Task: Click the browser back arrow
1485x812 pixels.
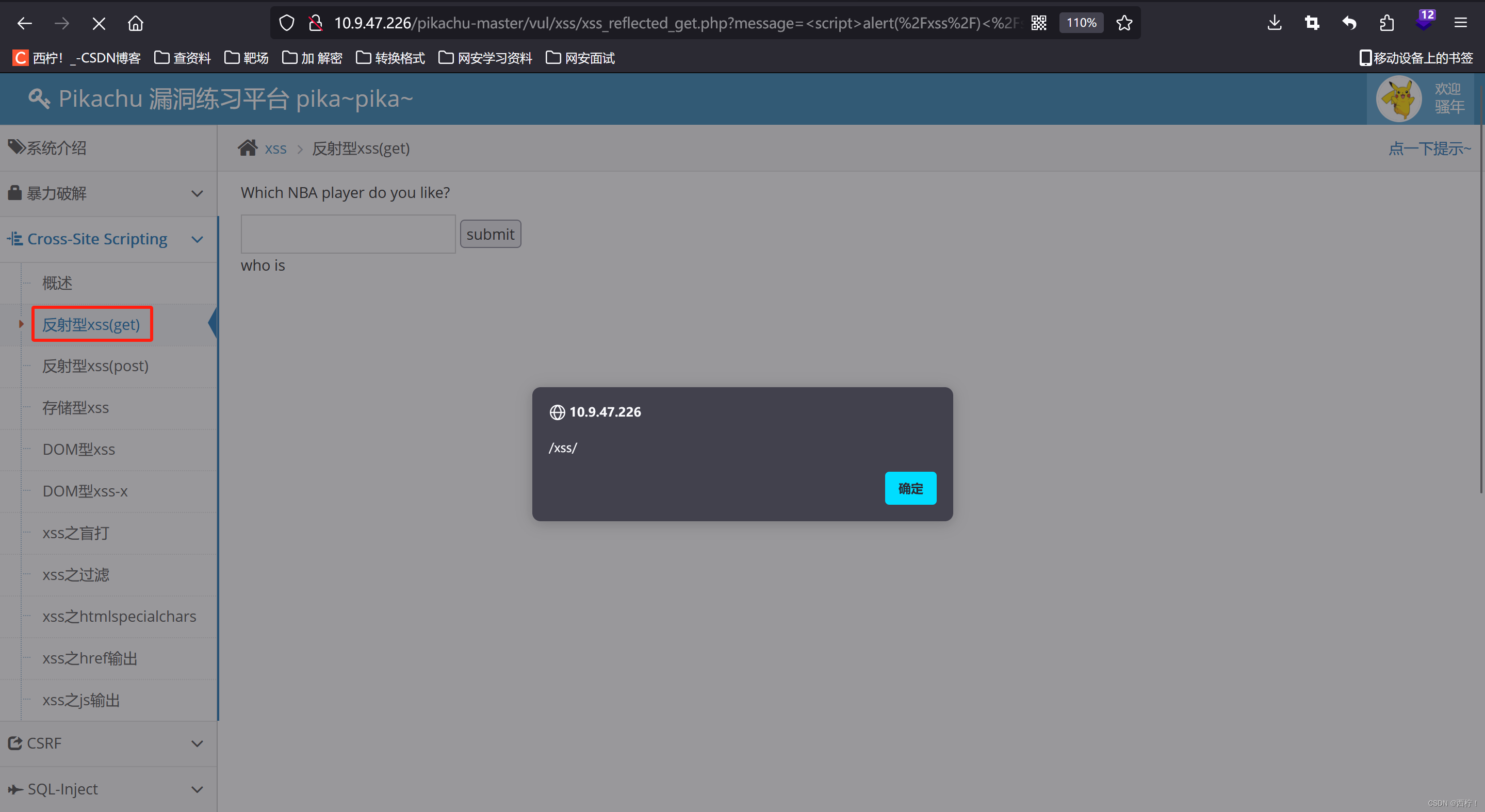Action: click(24, 23)
